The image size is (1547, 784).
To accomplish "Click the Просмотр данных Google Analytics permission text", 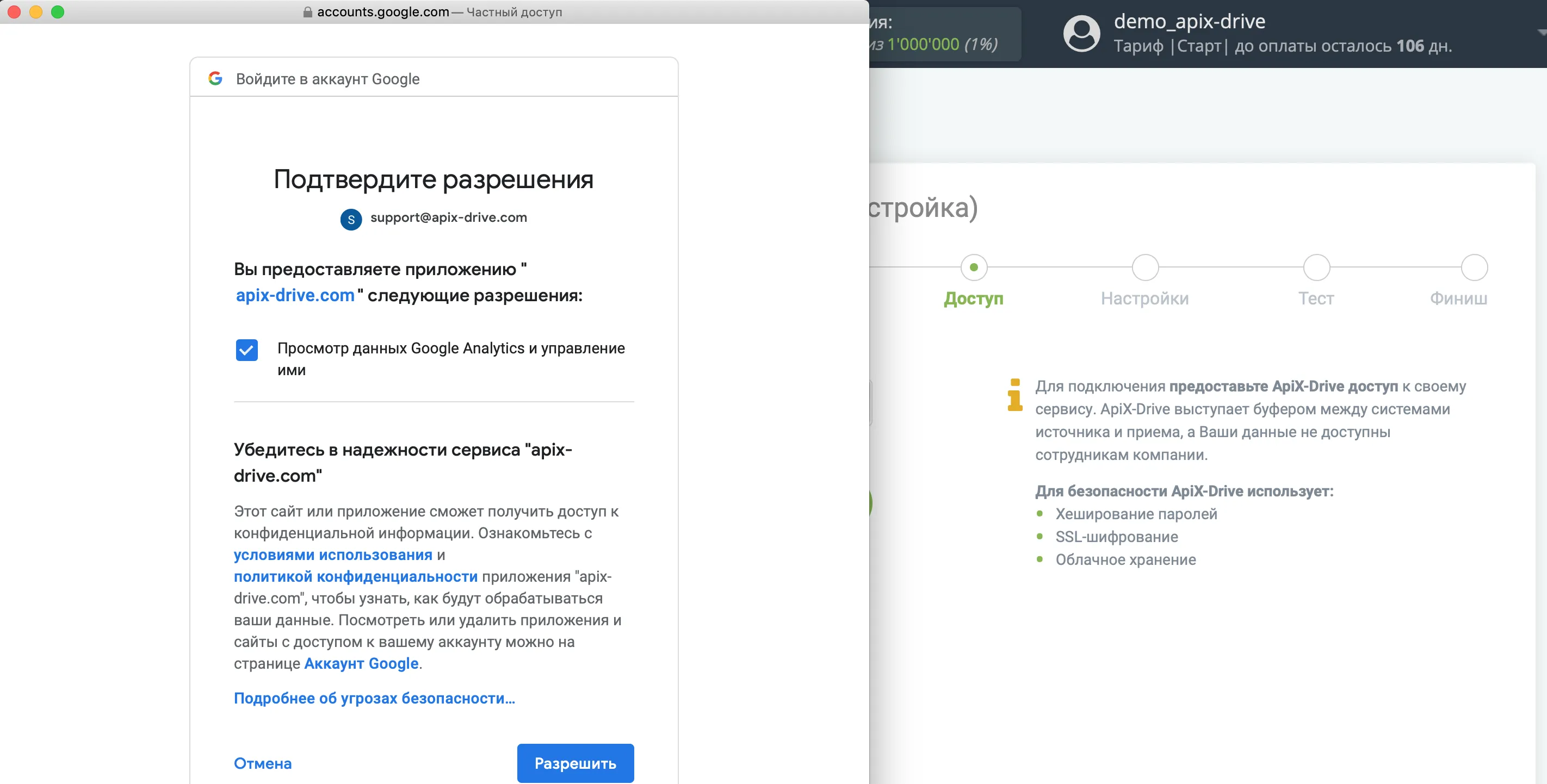I will [451, 359].
